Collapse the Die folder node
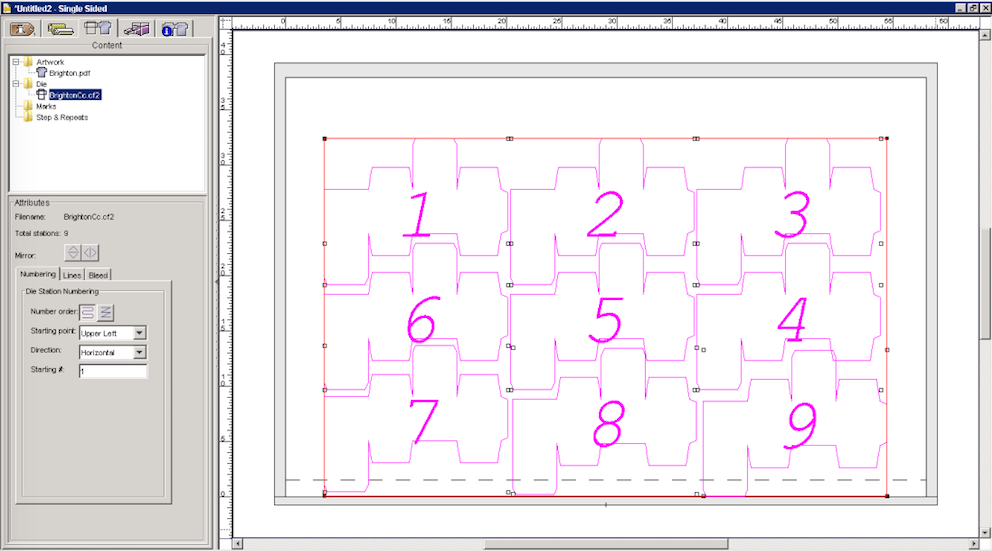 (x=15, y=84)
